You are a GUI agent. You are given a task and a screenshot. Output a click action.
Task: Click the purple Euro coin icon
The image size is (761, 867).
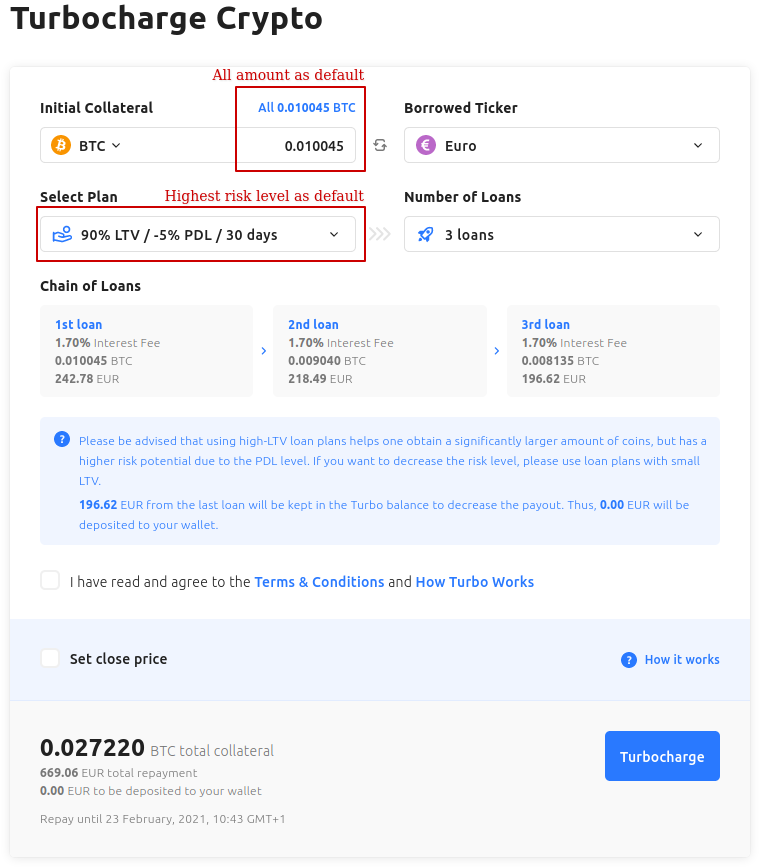426,146
